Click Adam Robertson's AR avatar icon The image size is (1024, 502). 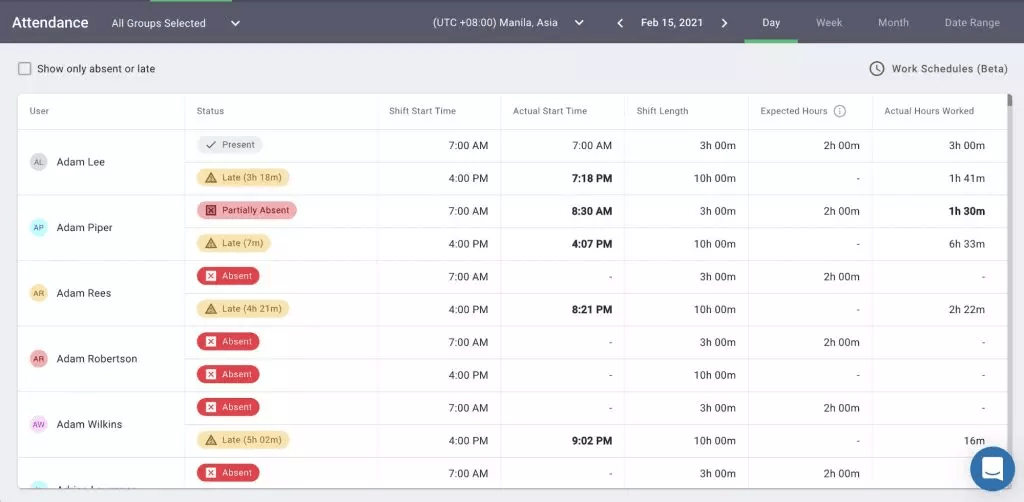coord(39,359)
